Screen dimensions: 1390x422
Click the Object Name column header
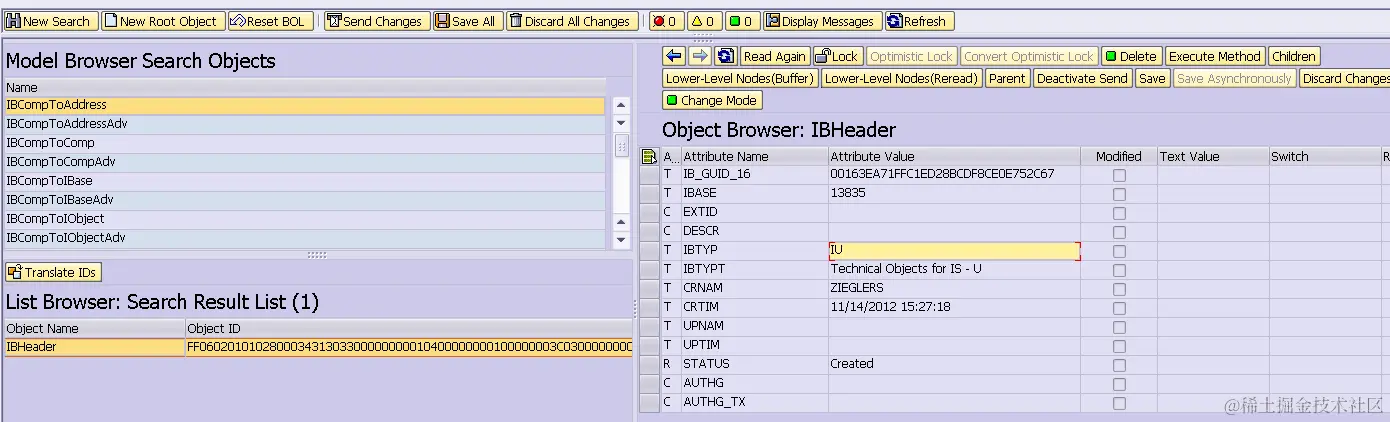click(94, 328)
